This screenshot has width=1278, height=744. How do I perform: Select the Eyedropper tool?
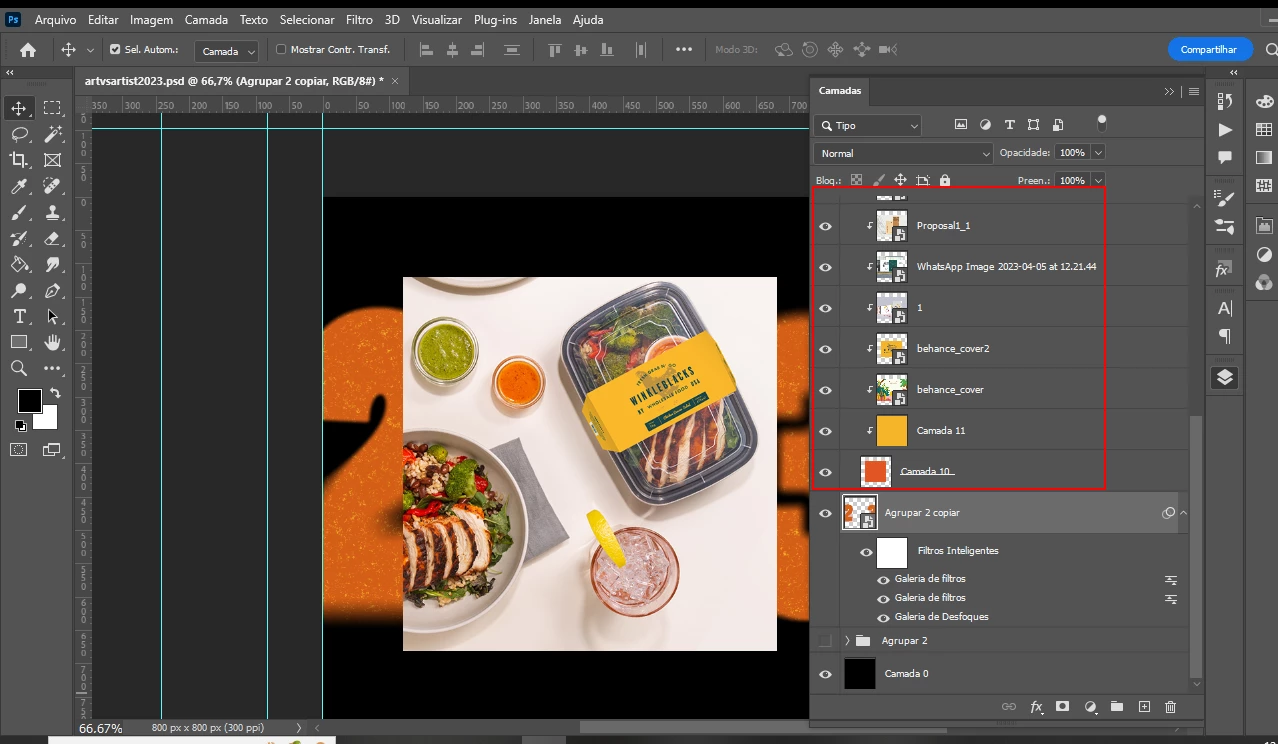(x=19, y=186)
